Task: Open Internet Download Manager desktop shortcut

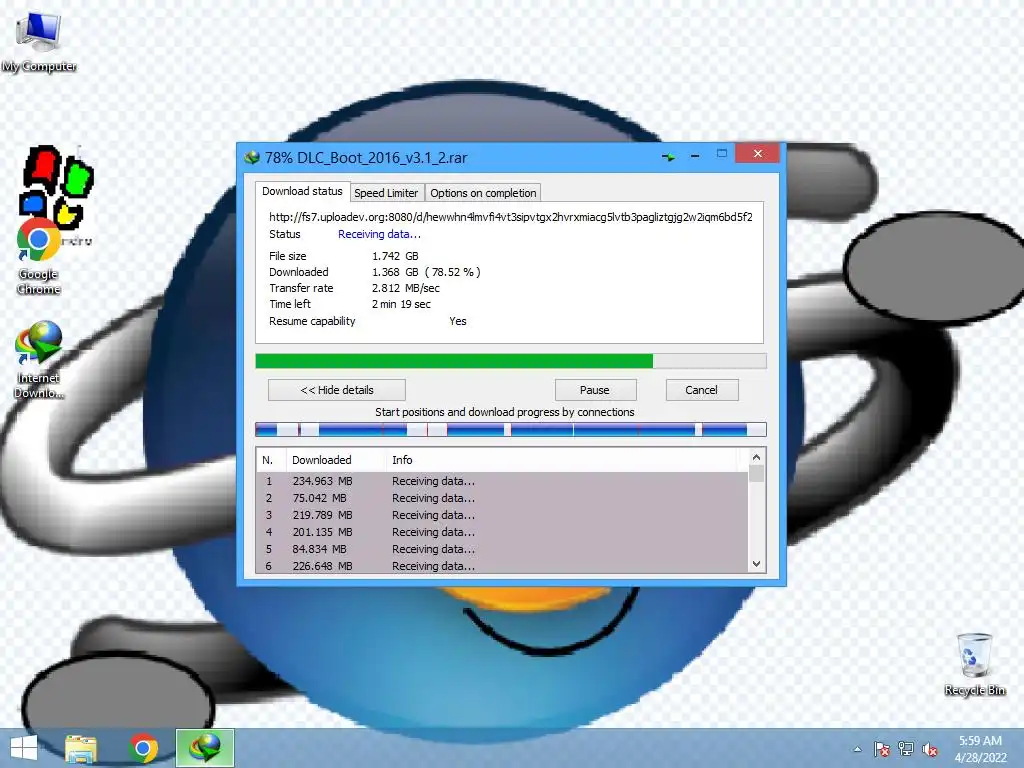Action: coord(39,359)
